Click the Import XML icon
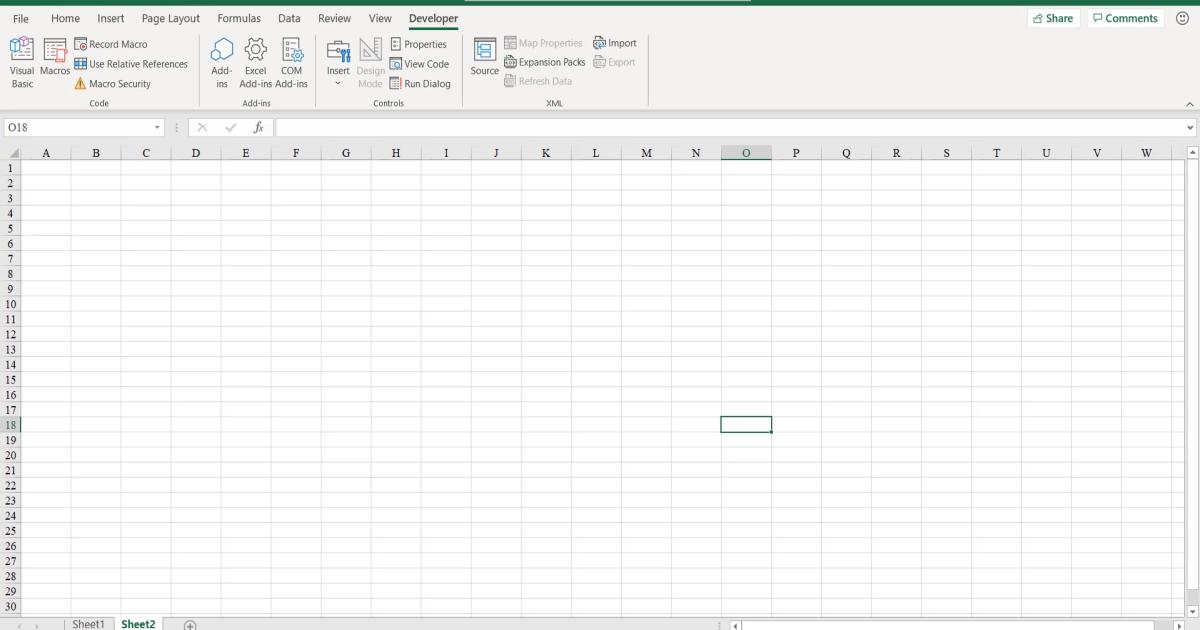Image resolution: width=1200 pixels, height=630 pixels. [x=615, y=43]
